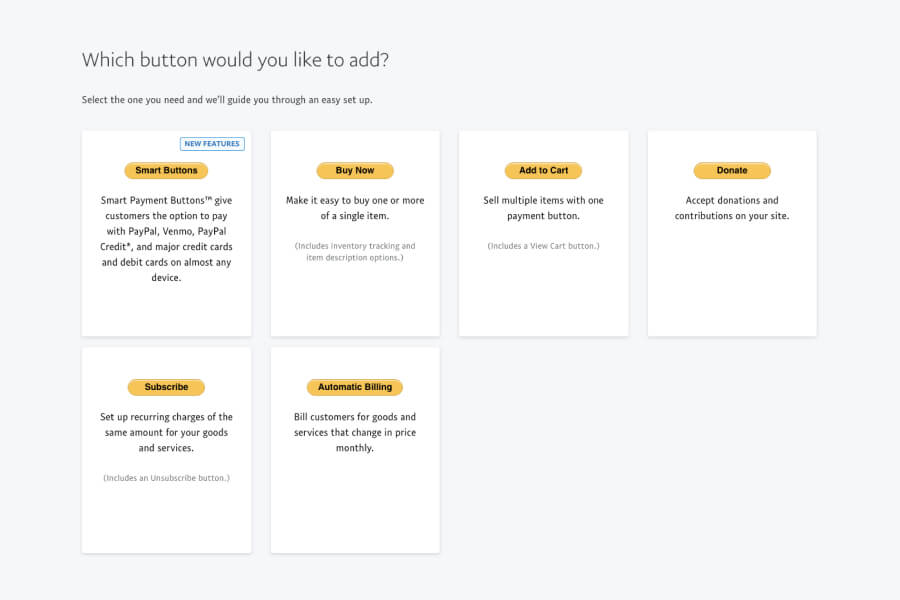Click the inventory tracking note text

pyautogui.click(x=355, y=252)
